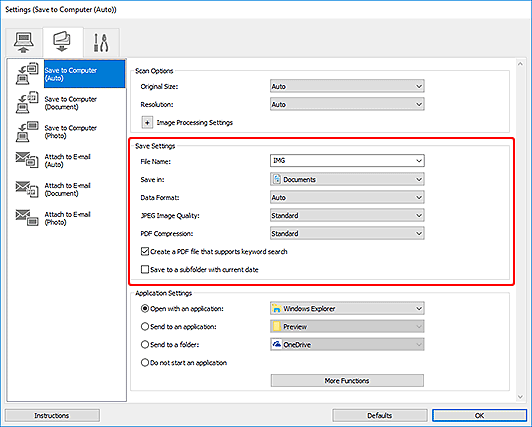The width and height of the screenshot is (532, 427).
Task: Select Save to Computer (Photo) icon
Action: 27,132
